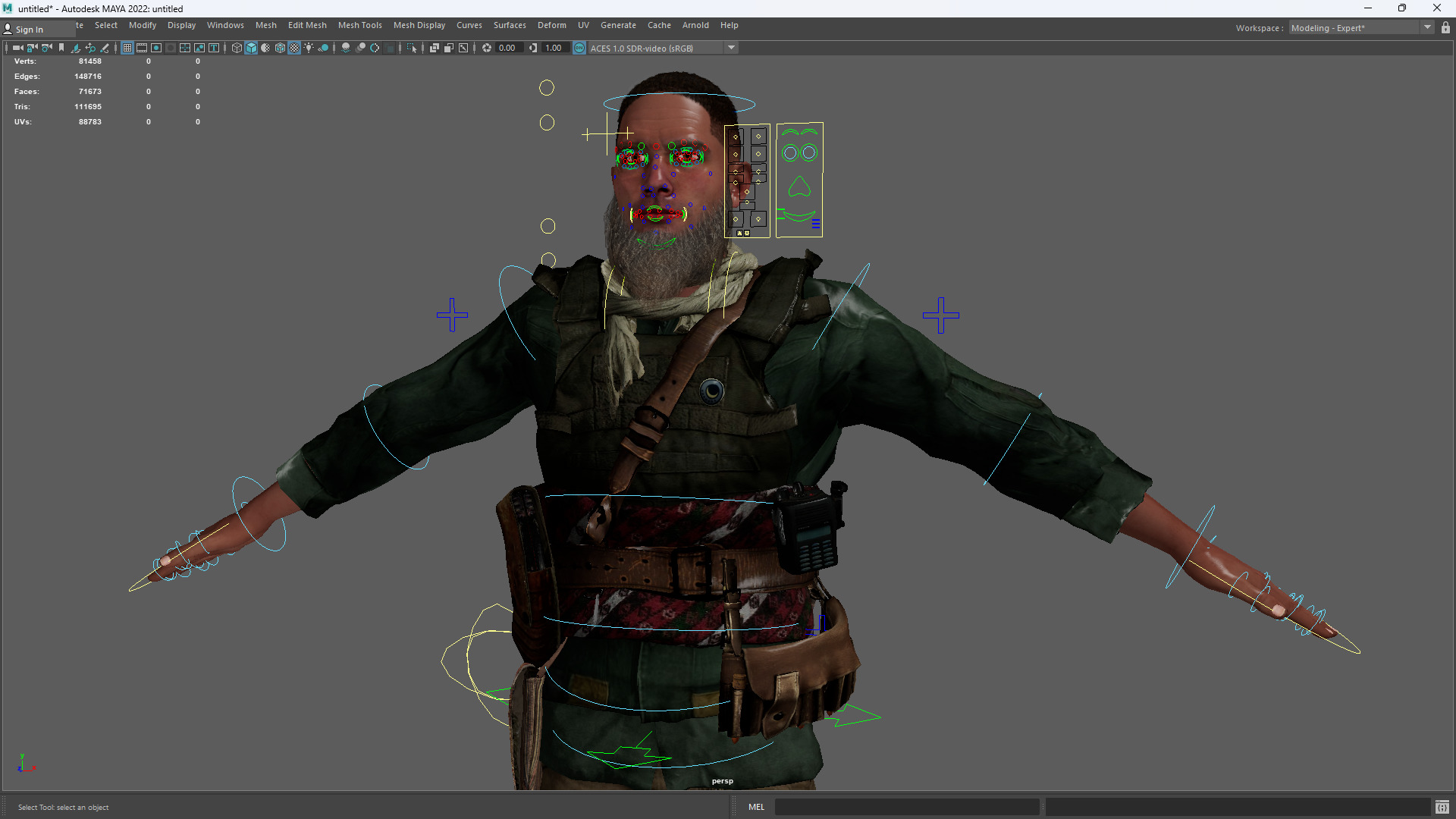Image resolution: width=1456 pixels, height=819 pixels.
Task: Toggle the Lock Camera icon
Action: point(32,48)
